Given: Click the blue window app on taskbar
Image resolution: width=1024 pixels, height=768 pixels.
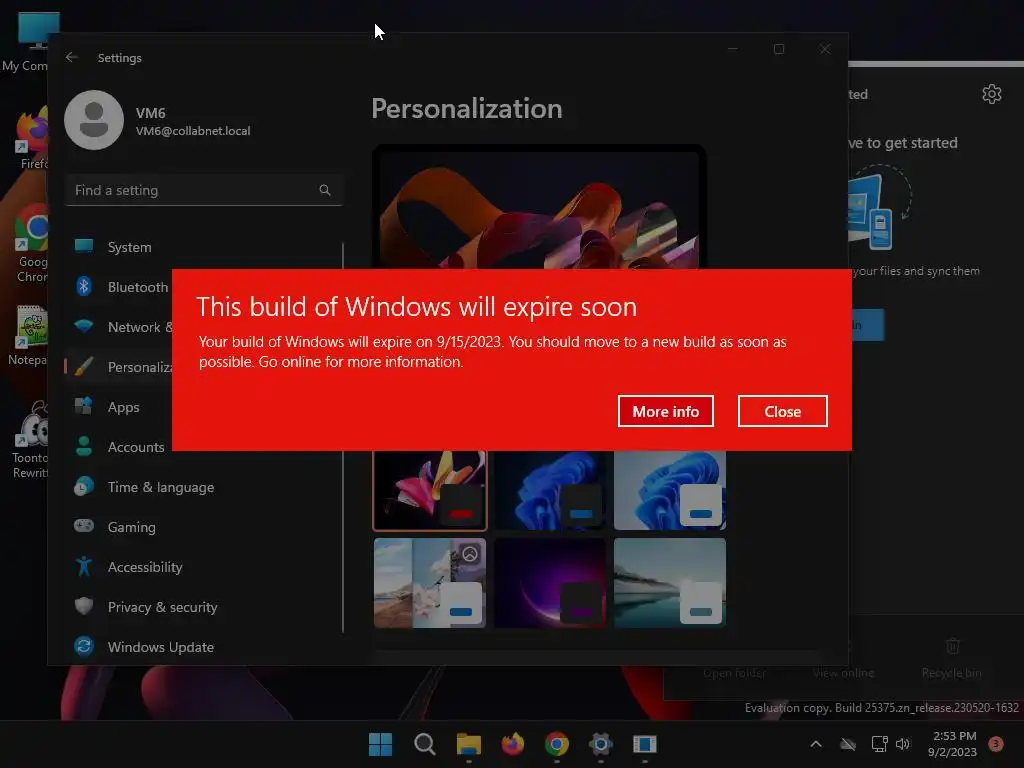Looking at the screenshot, I should click(645, 744).
